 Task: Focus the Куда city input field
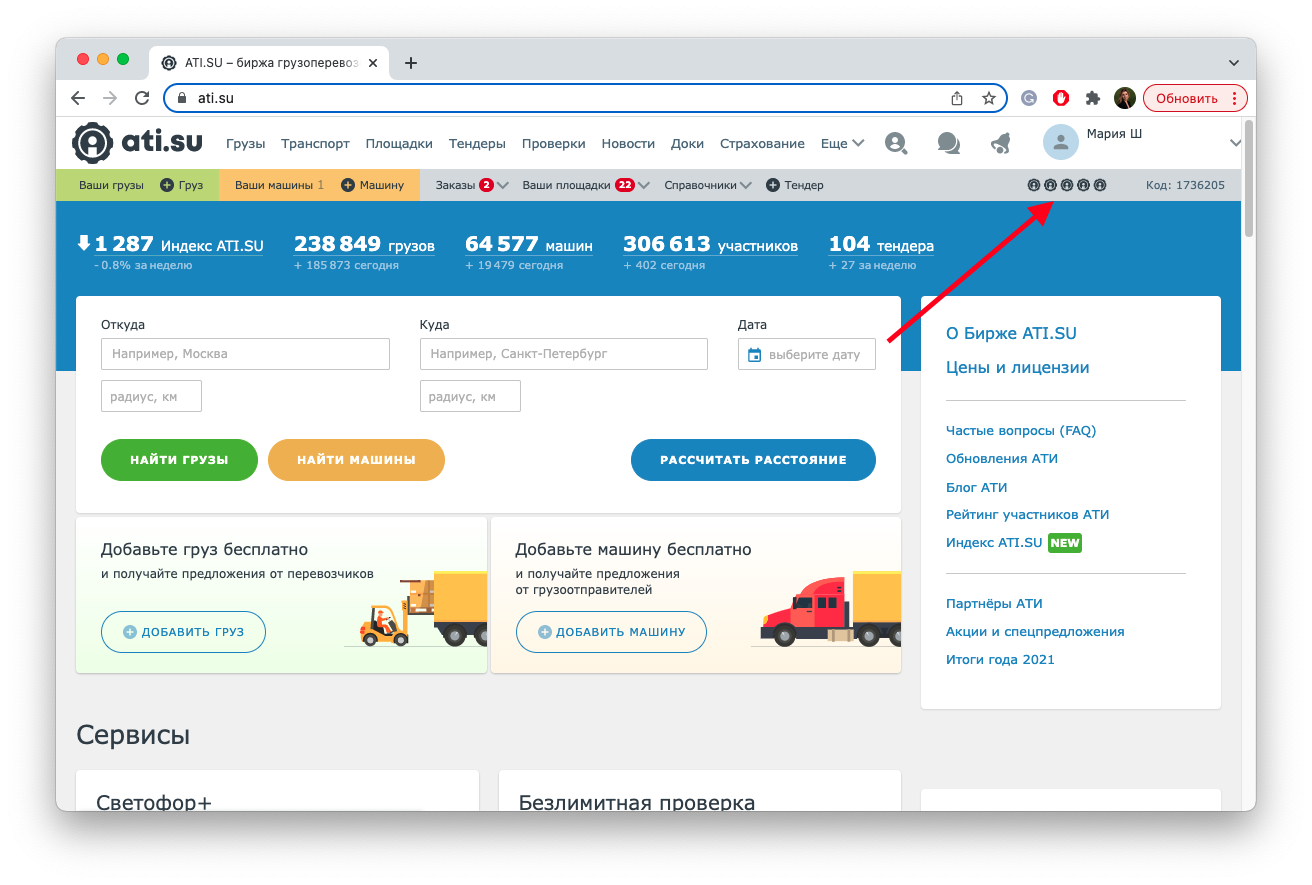pyautogui.click(x=564, y=354)
